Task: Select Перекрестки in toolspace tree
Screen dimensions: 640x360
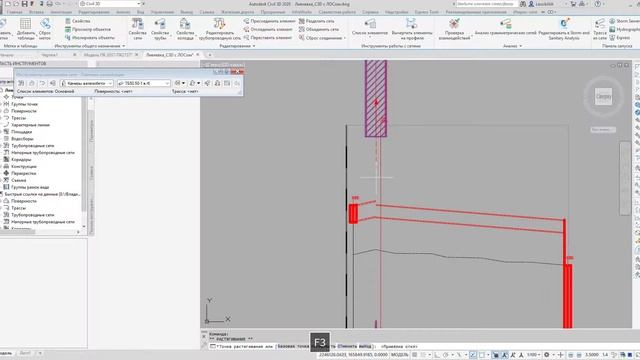Action: [x=24, y=173]
